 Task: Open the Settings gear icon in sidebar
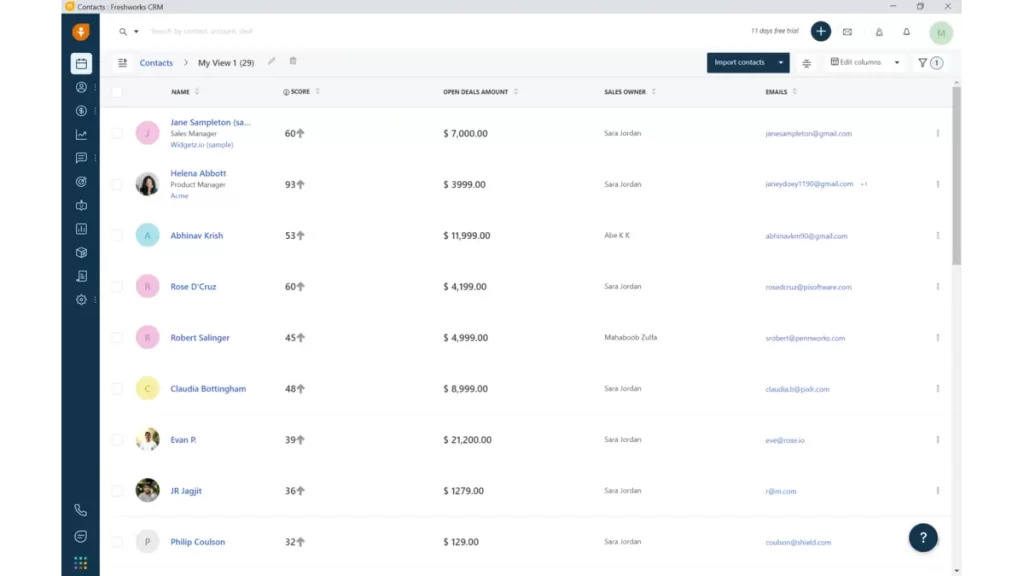(80, 299)
